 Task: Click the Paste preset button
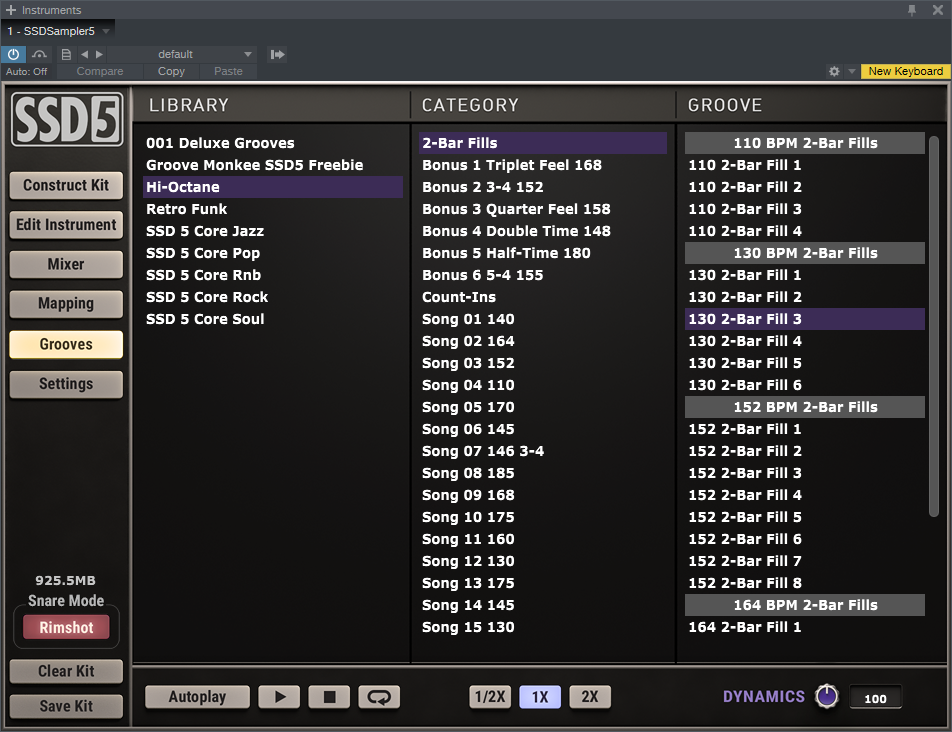coord(228,71)
